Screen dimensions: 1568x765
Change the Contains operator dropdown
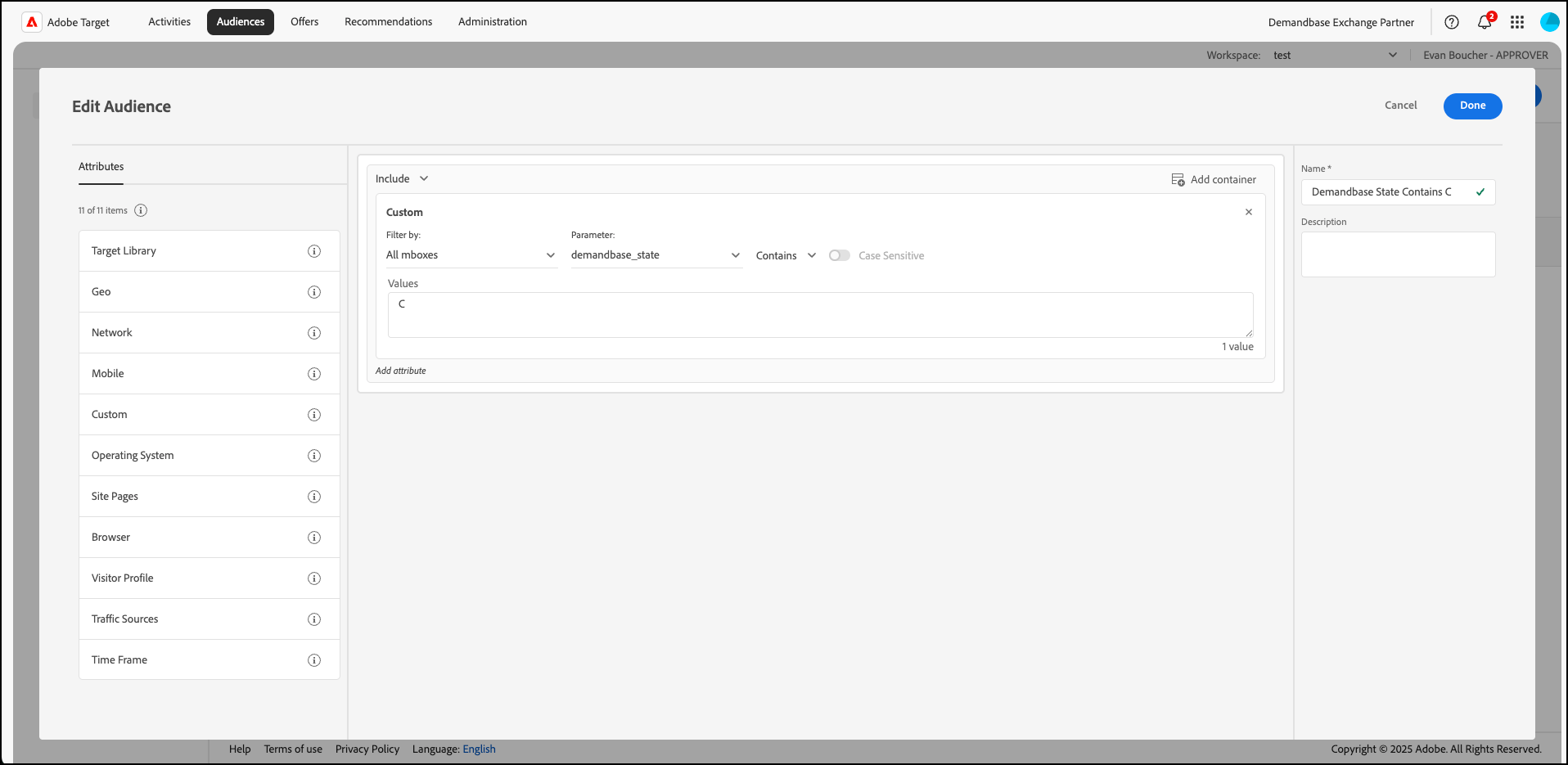pyautogui.click(x=786, y=255)
